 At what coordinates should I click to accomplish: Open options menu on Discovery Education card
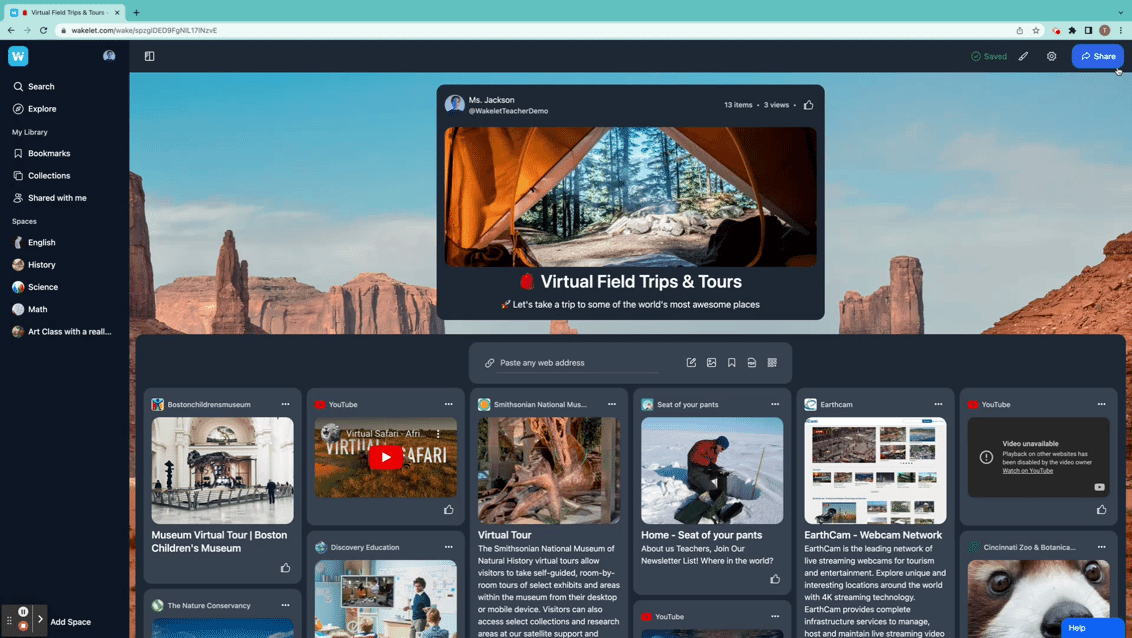(x=448, y=547)
